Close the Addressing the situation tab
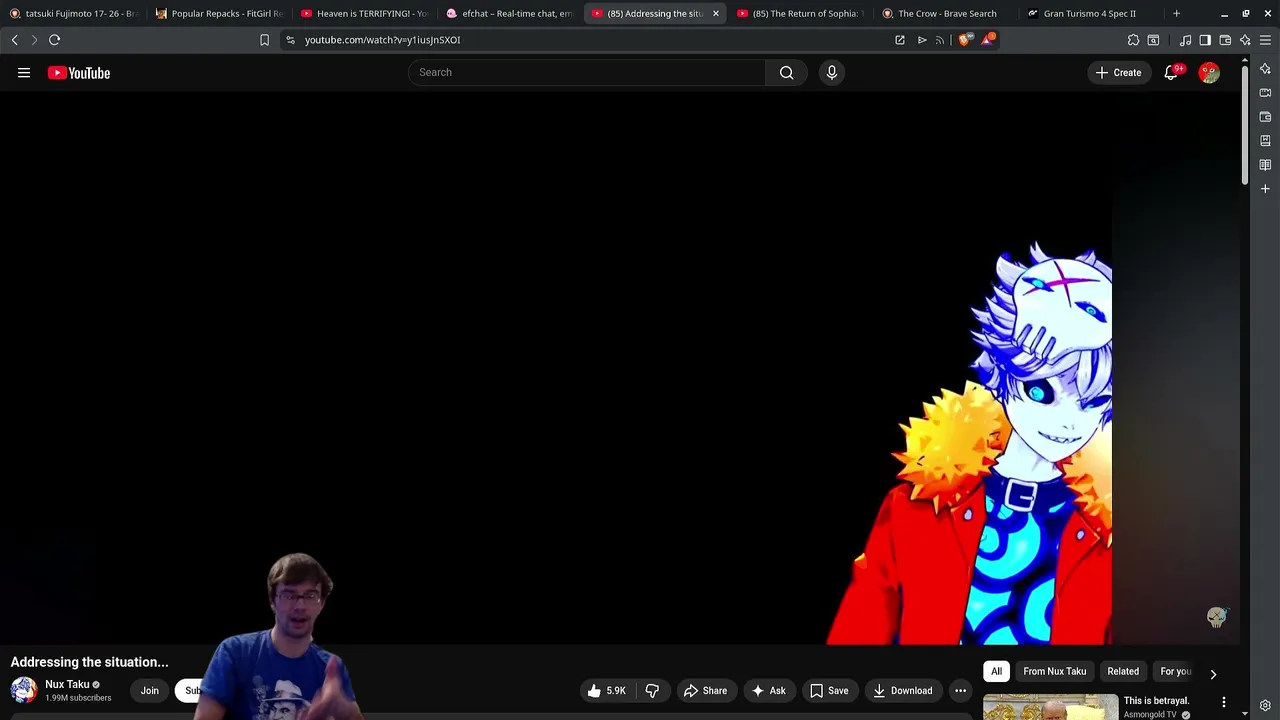1280x720 pixels. 715,13
